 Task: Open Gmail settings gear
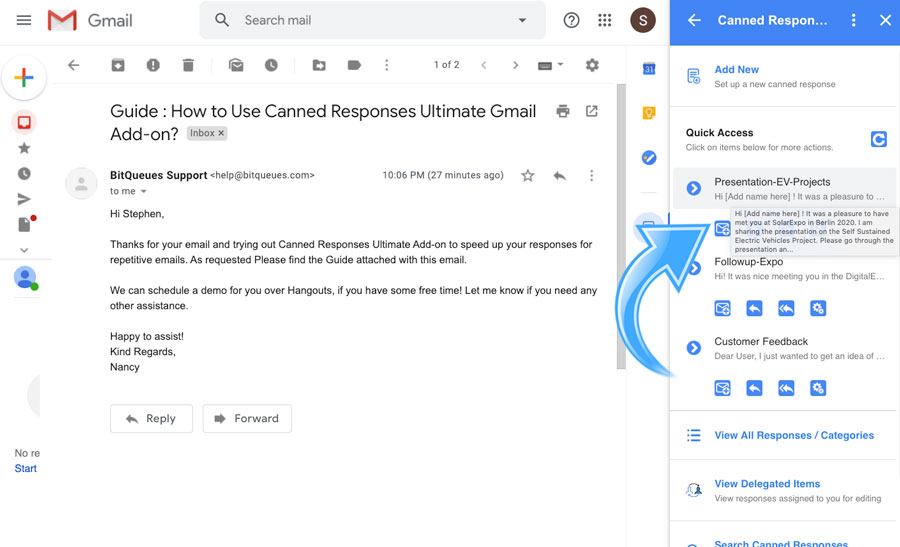tap(592, 65)
